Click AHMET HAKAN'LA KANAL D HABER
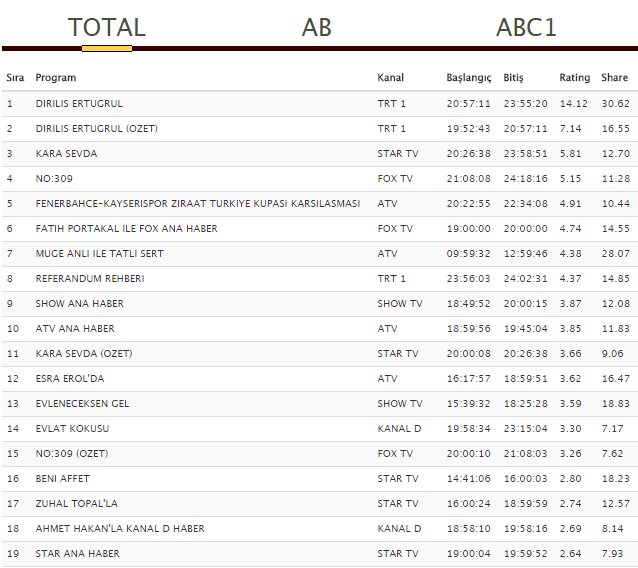This screenshot has width=638, height=568. tap(120, 529)
